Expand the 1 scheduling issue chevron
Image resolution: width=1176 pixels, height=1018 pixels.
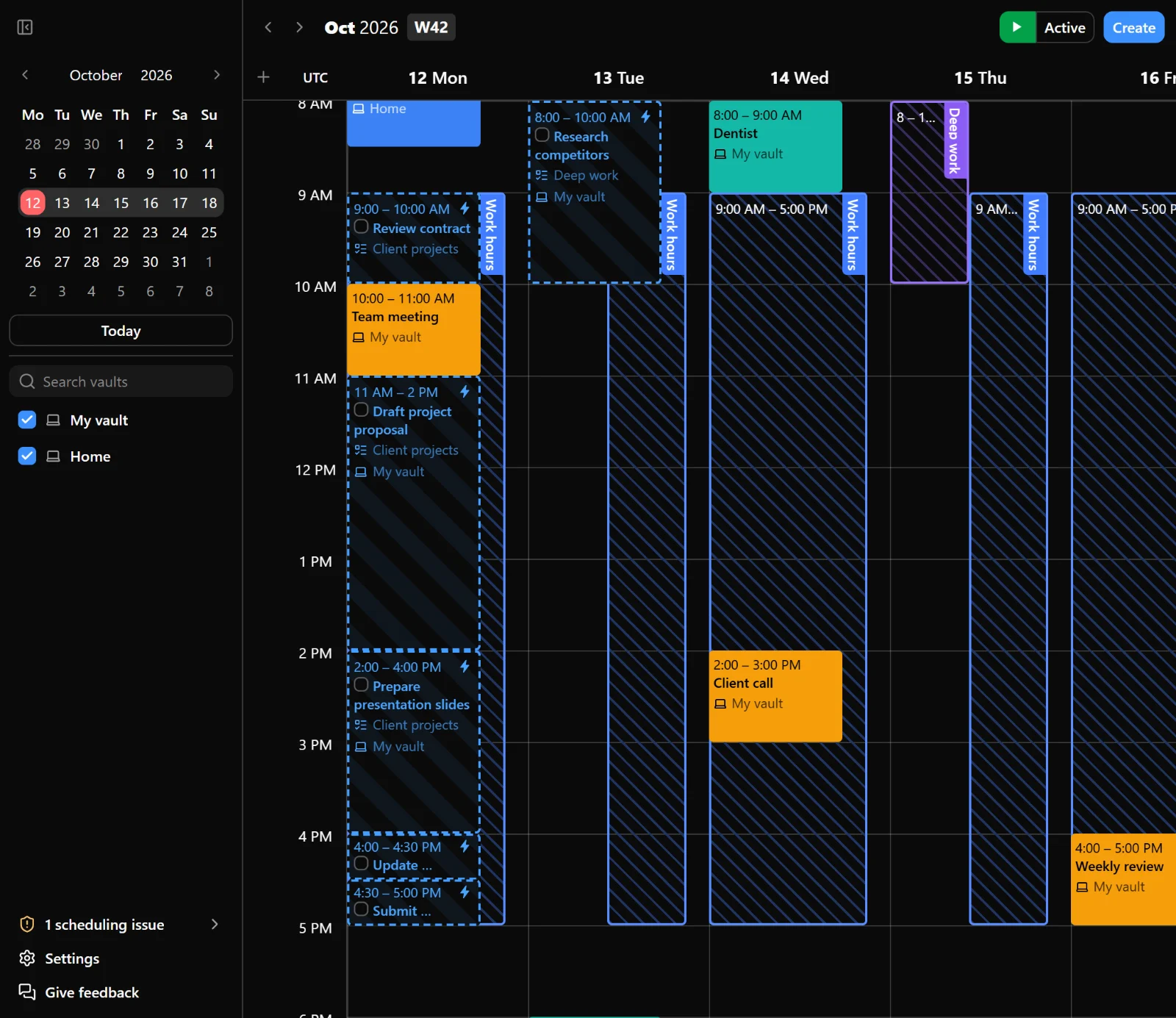pos(215,925)
